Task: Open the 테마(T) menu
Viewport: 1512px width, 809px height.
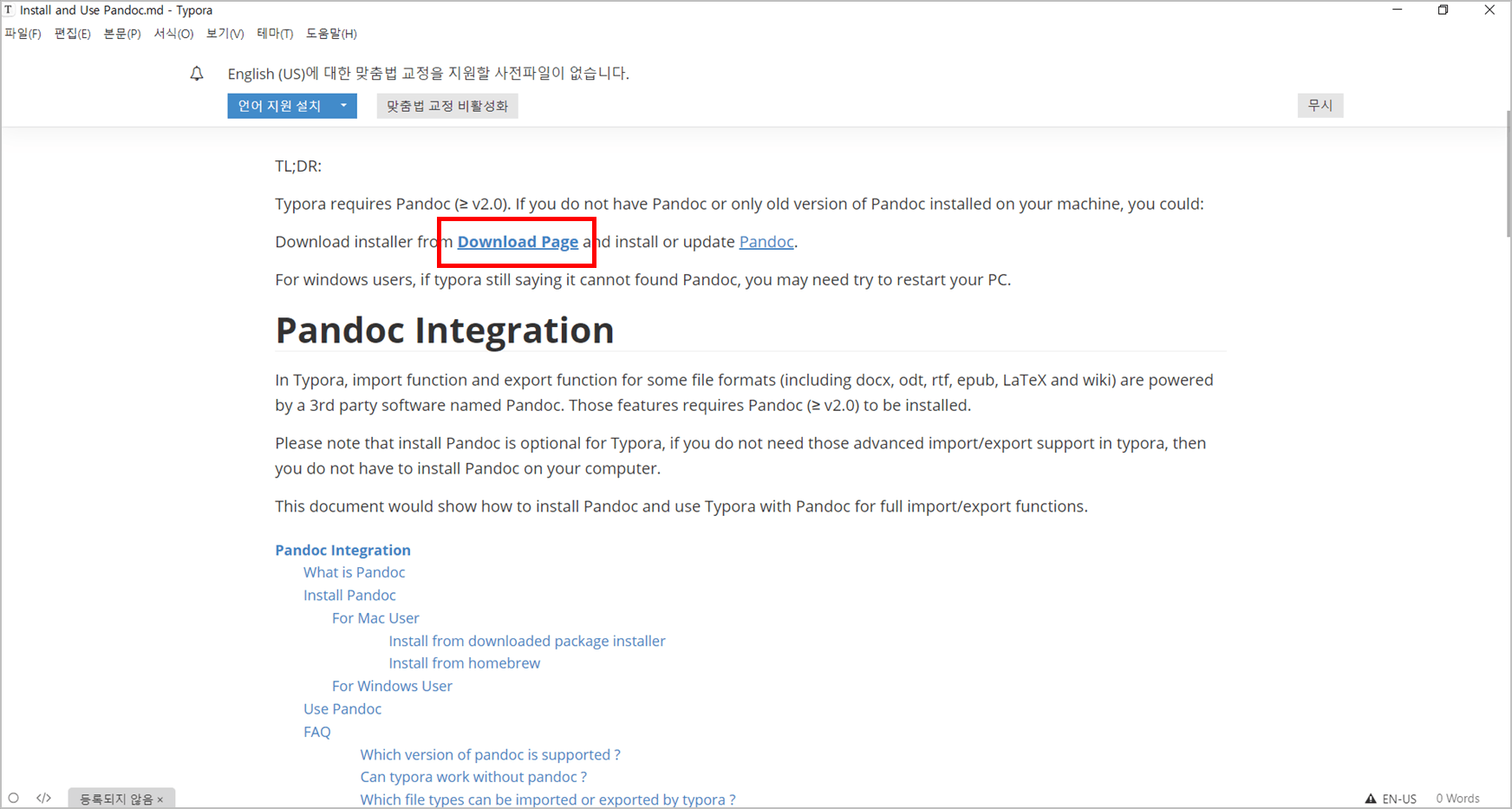Action: [x=275, y=34]
